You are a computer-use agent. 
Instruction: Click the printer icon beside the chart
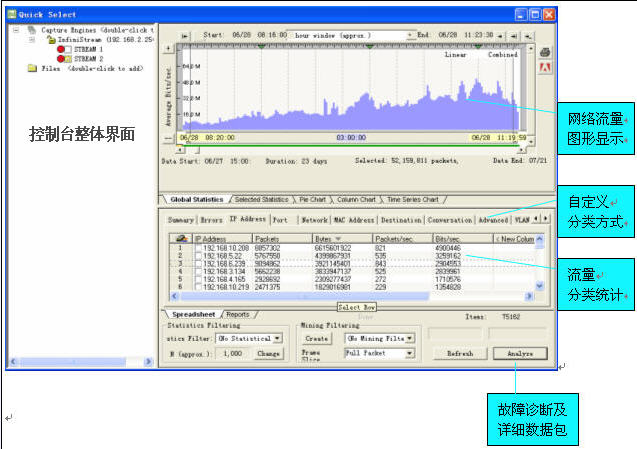click(x=545, y=52)
